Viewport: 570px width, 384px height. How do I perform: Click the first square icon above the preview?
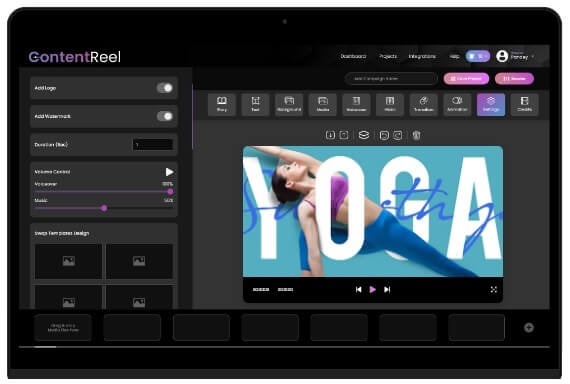click(x=330, y=135)
